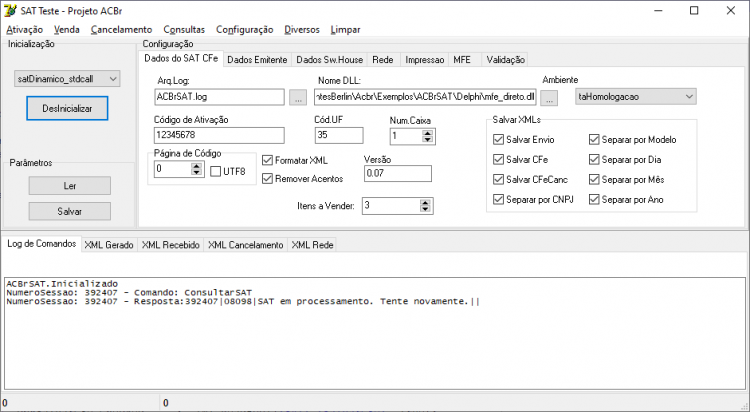750x412 pixels.
Task: Browse for Nome DLL with ellipsis button
Action: click(x=549, y=98)
